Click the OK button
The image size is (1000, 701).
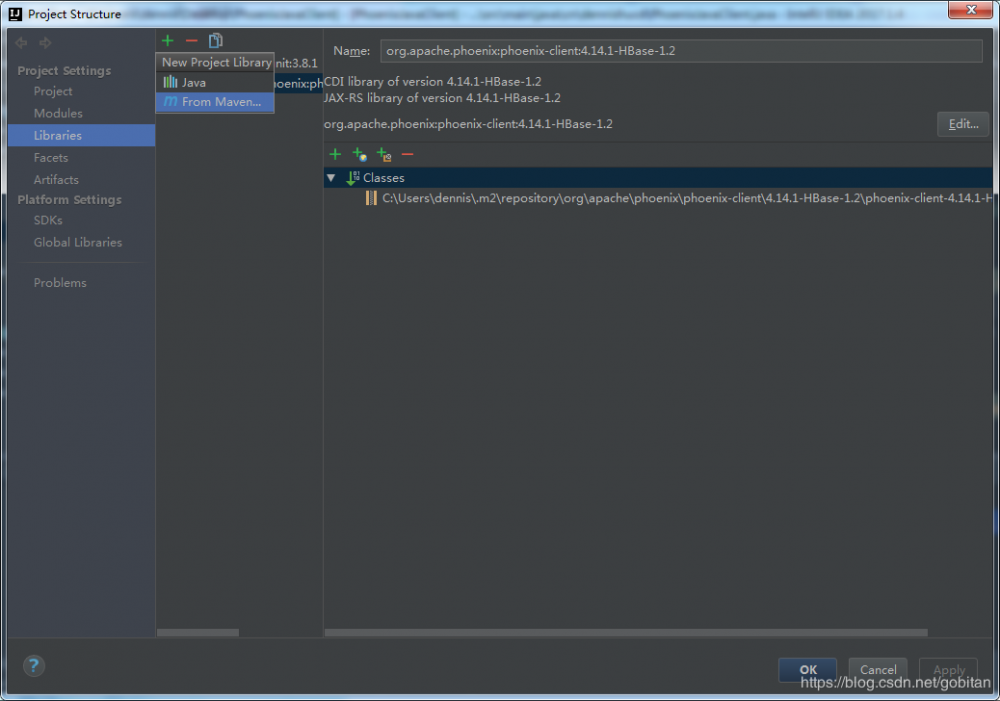pos(807,669)
